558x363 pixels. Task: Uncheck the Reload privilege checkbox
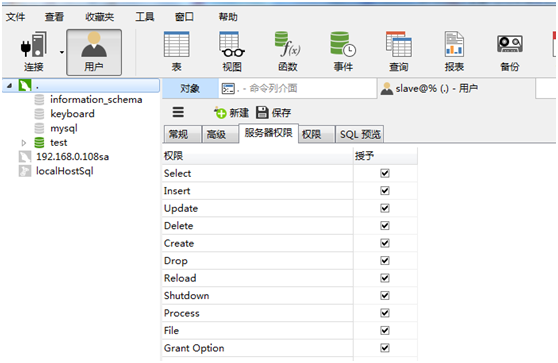pos(385,278)
